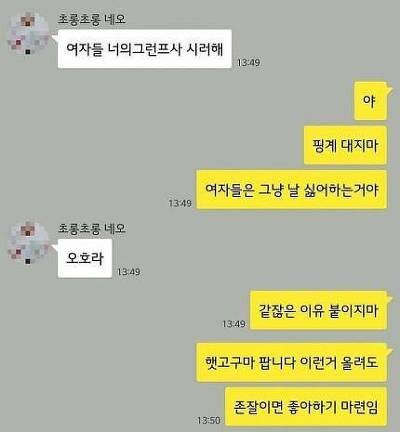
Task: Select message 여자들은 그냥 날 싫어하는거야
Action: click(x=292, y=190)
